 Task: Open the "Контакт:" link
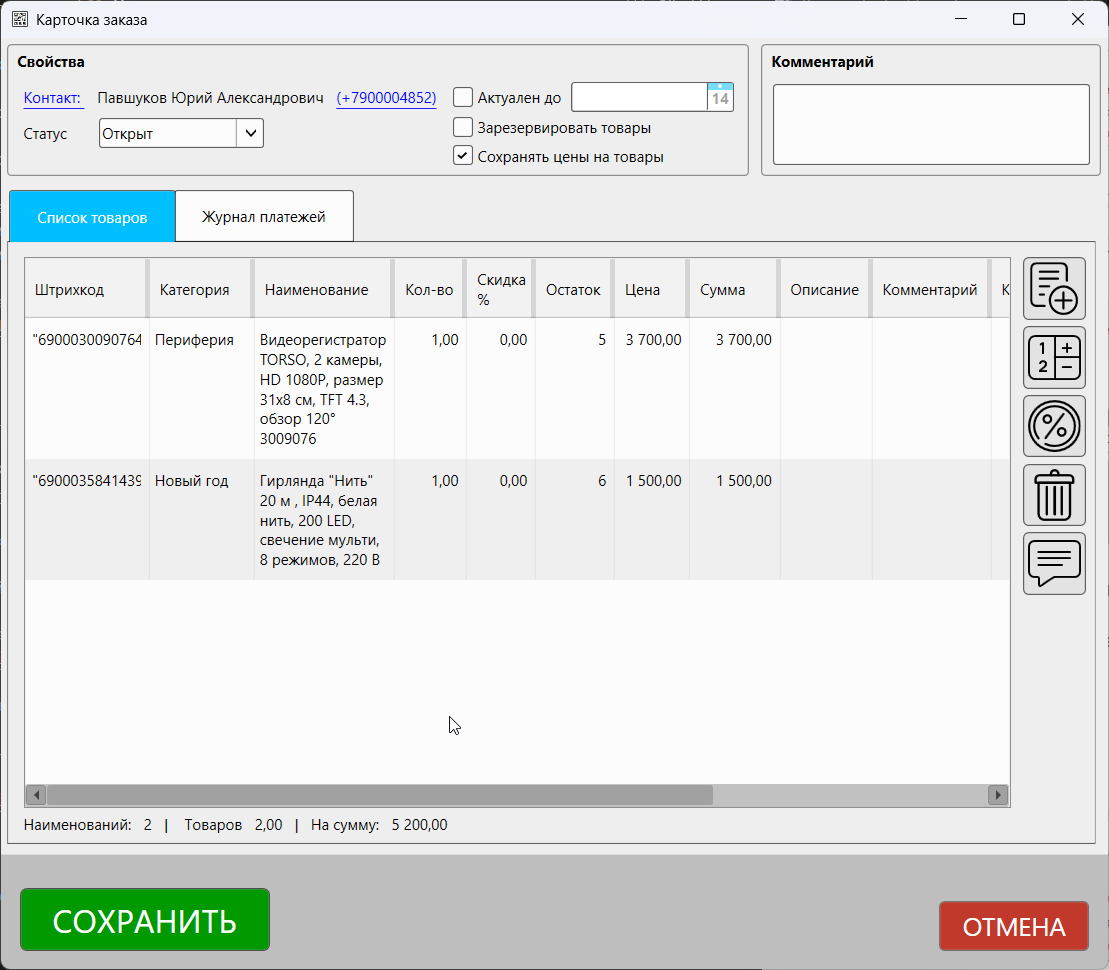click(53, 98)
